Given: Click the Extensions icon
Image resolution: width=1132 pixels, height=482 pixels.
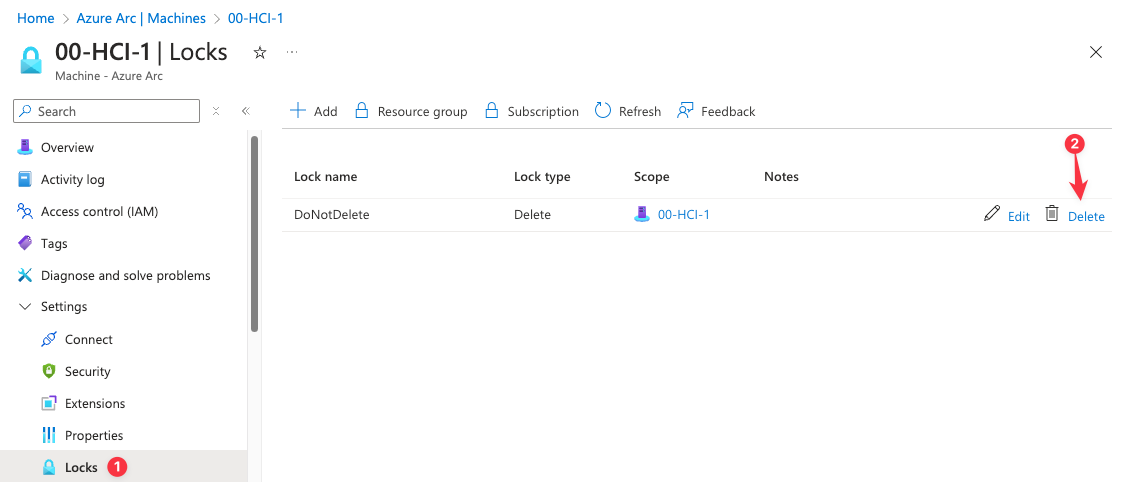Looking at the screenshot, I should [49, 403].
